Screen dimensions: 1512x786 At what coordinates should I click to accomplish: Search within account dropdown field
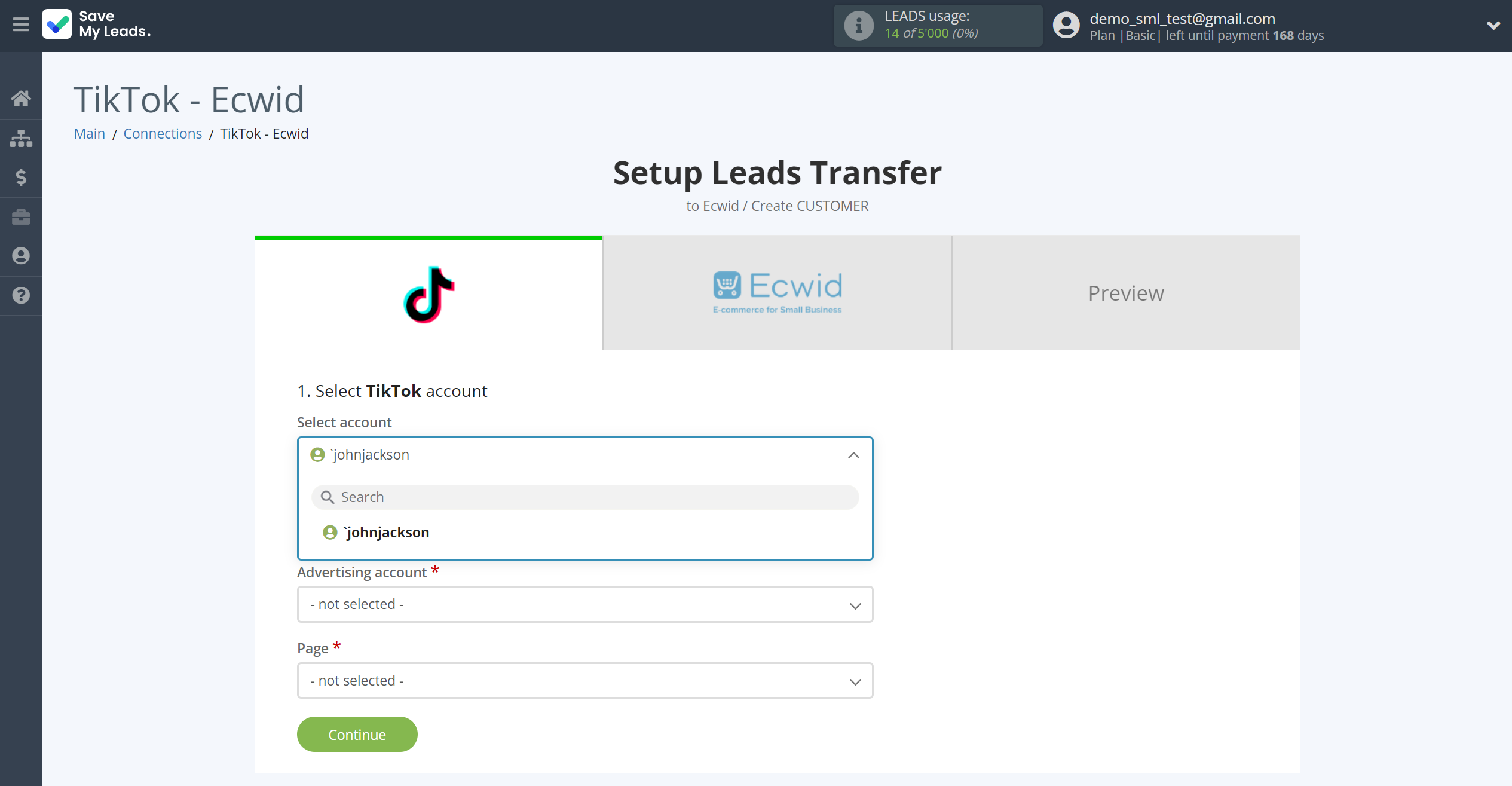coord(585,496)
